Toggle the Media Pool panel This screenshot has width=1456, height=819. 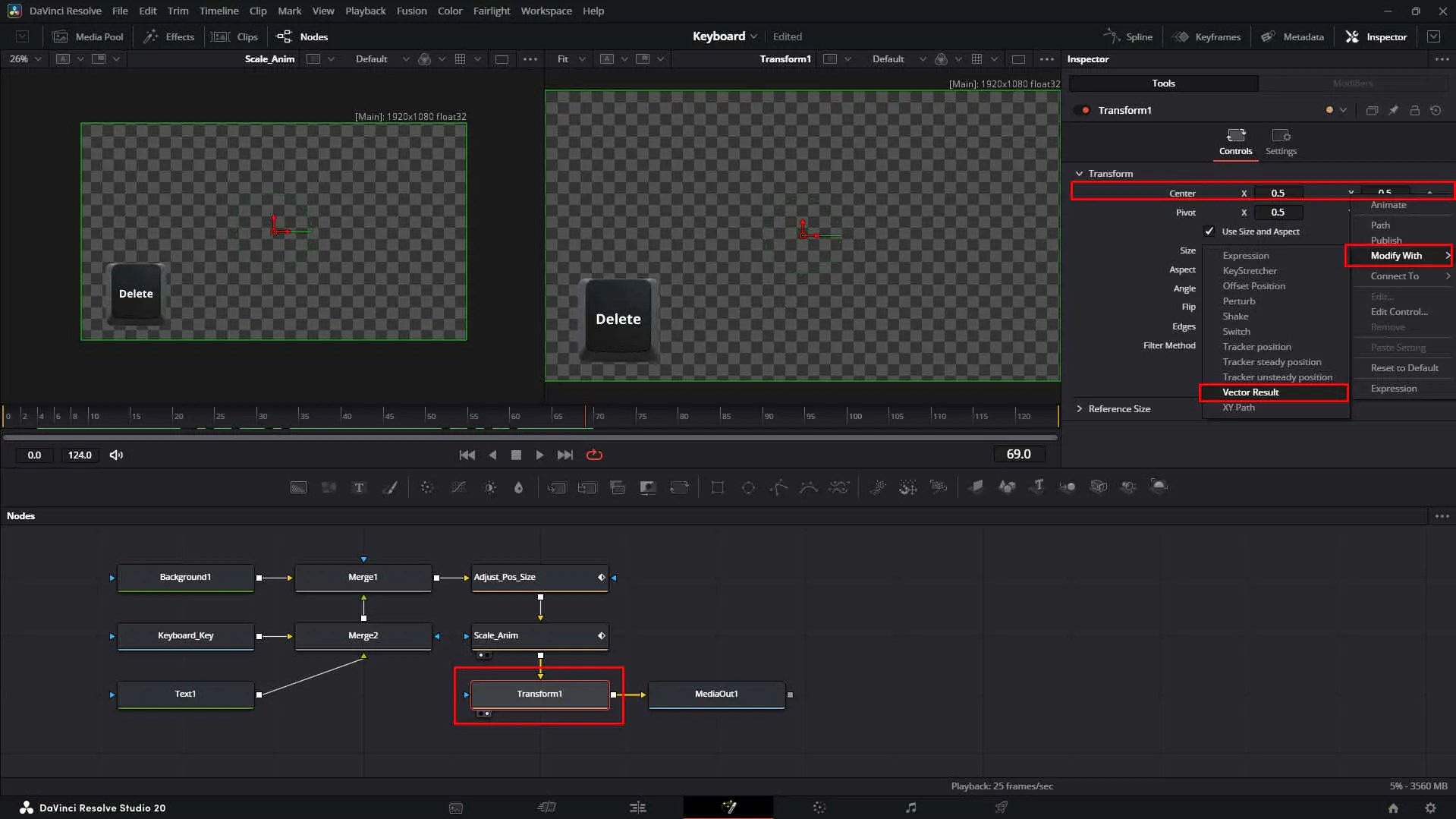pos(88,36)
